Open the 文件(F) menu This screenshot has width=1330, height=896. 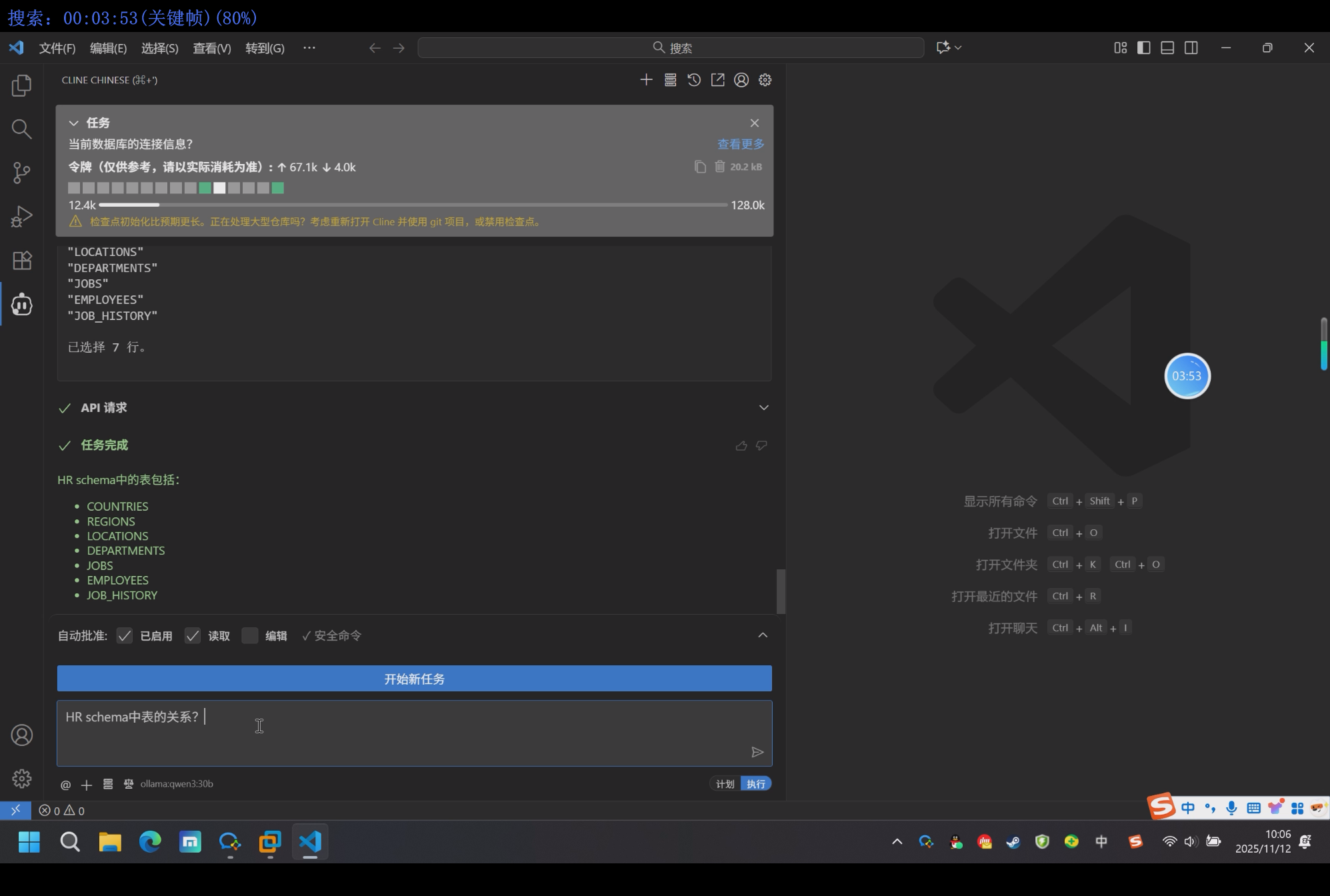(57, 48)
